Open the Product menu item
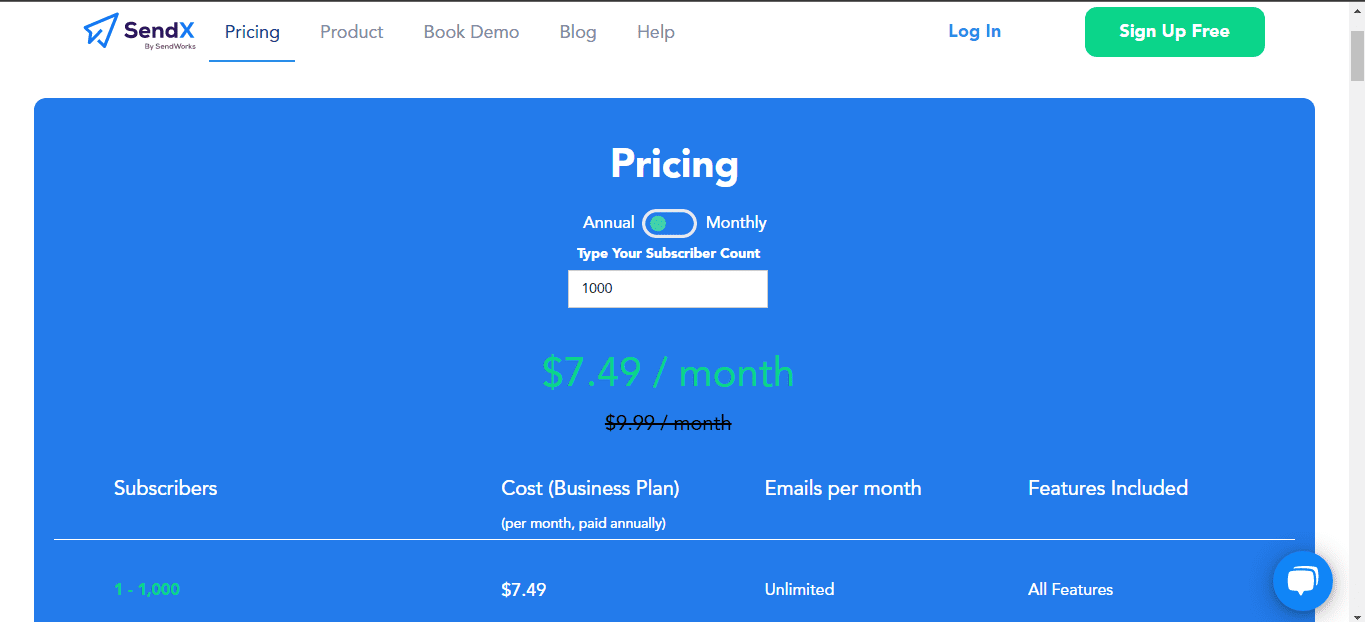 tap(352, 32)
